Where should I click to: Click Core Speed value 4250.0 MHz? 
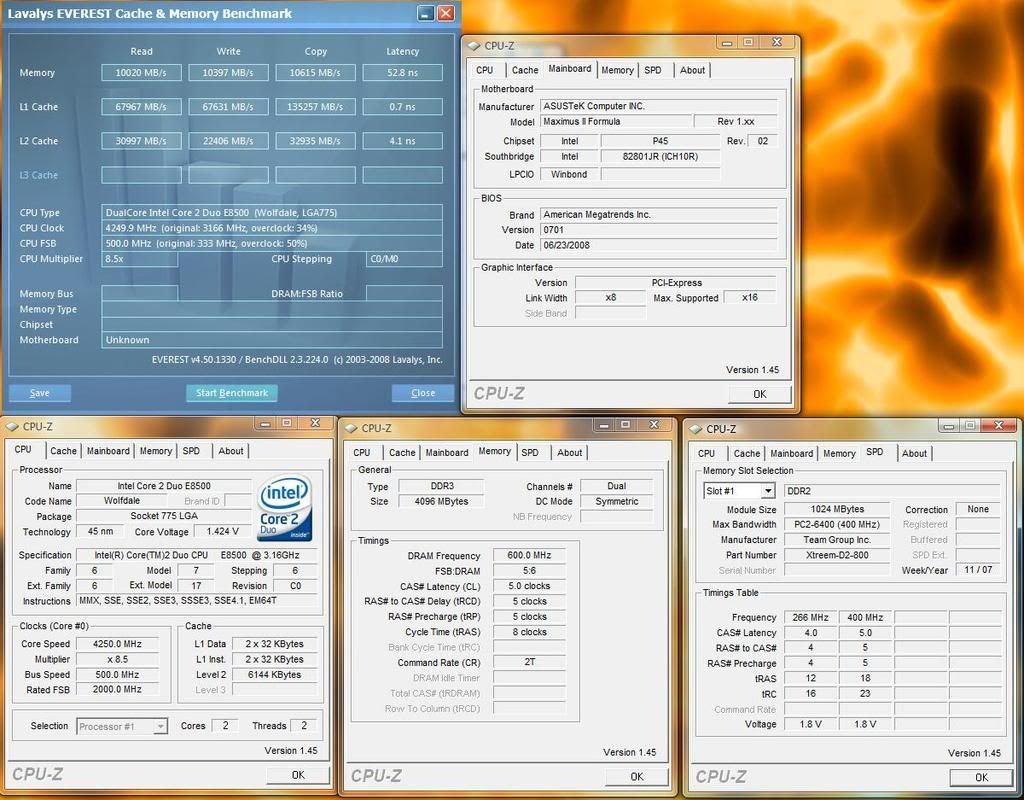(118, 644)
